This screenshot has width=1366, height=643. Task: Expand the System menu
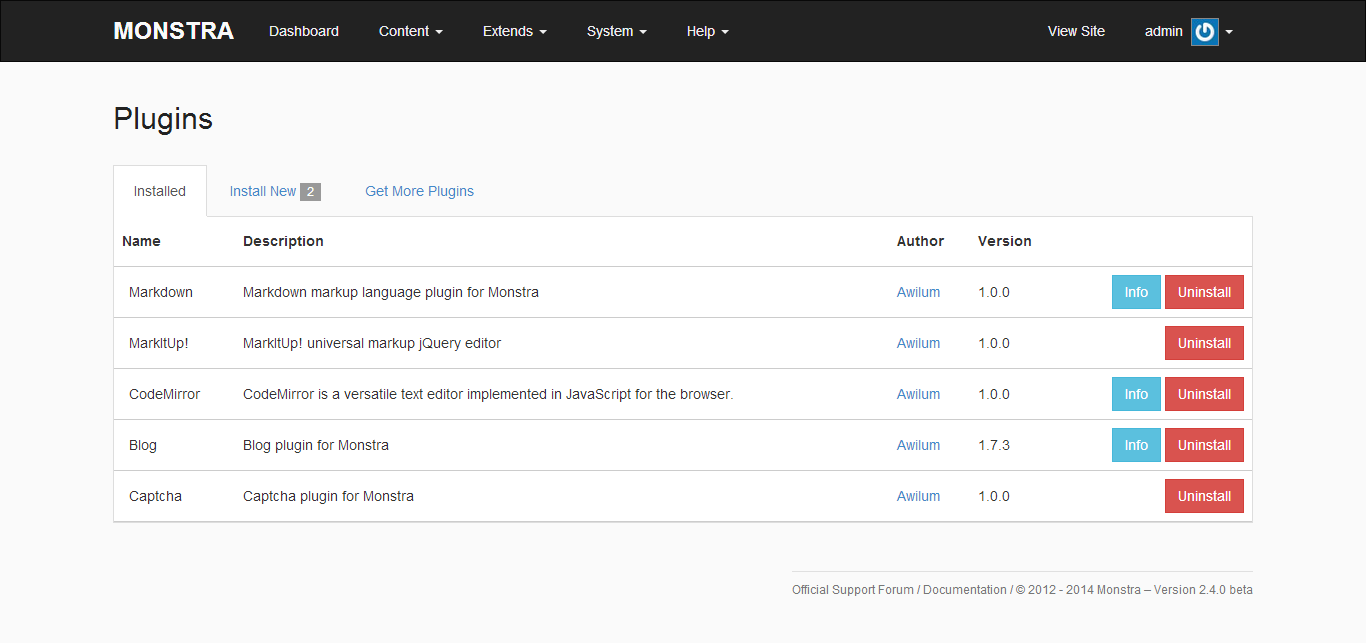coord(616,31)
